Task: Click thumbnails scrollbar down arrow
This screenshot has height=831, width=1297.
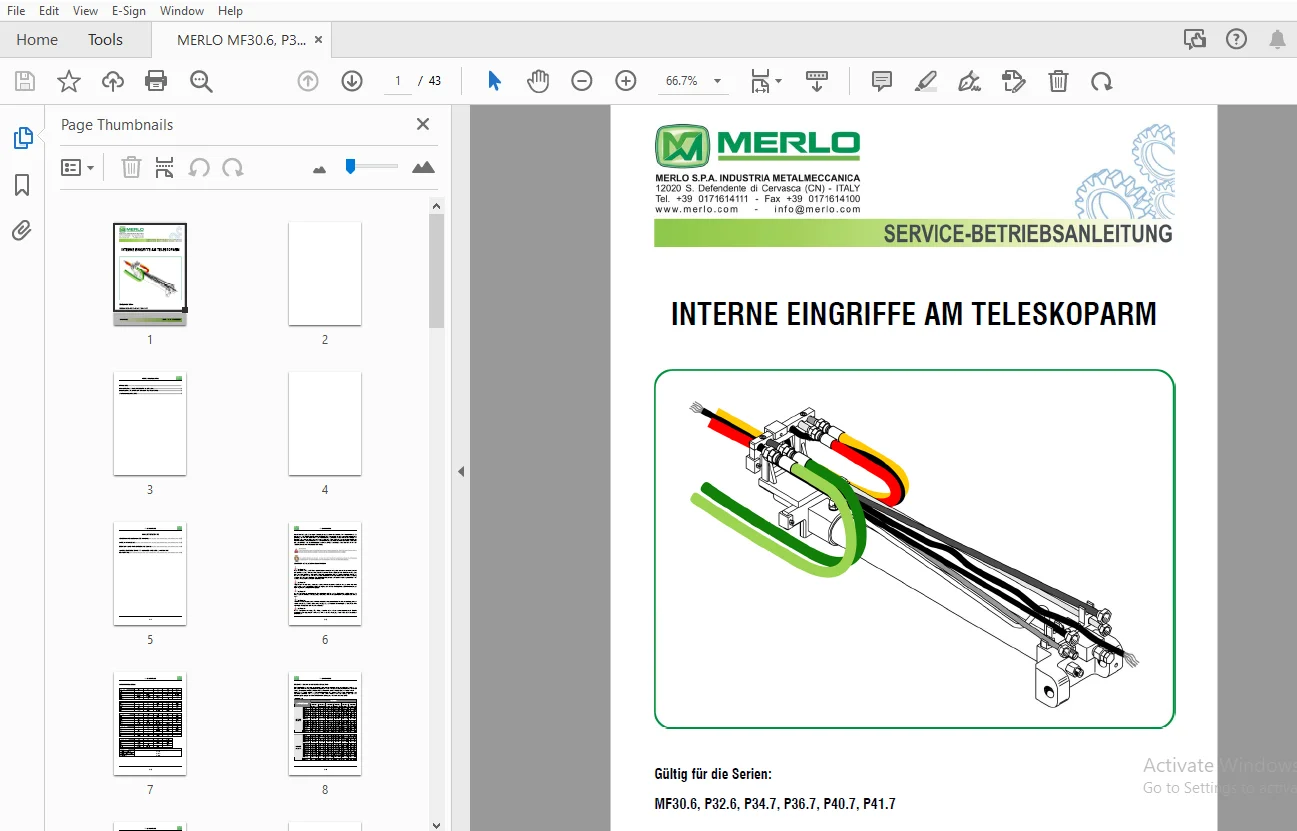Action: click(436, 824)
